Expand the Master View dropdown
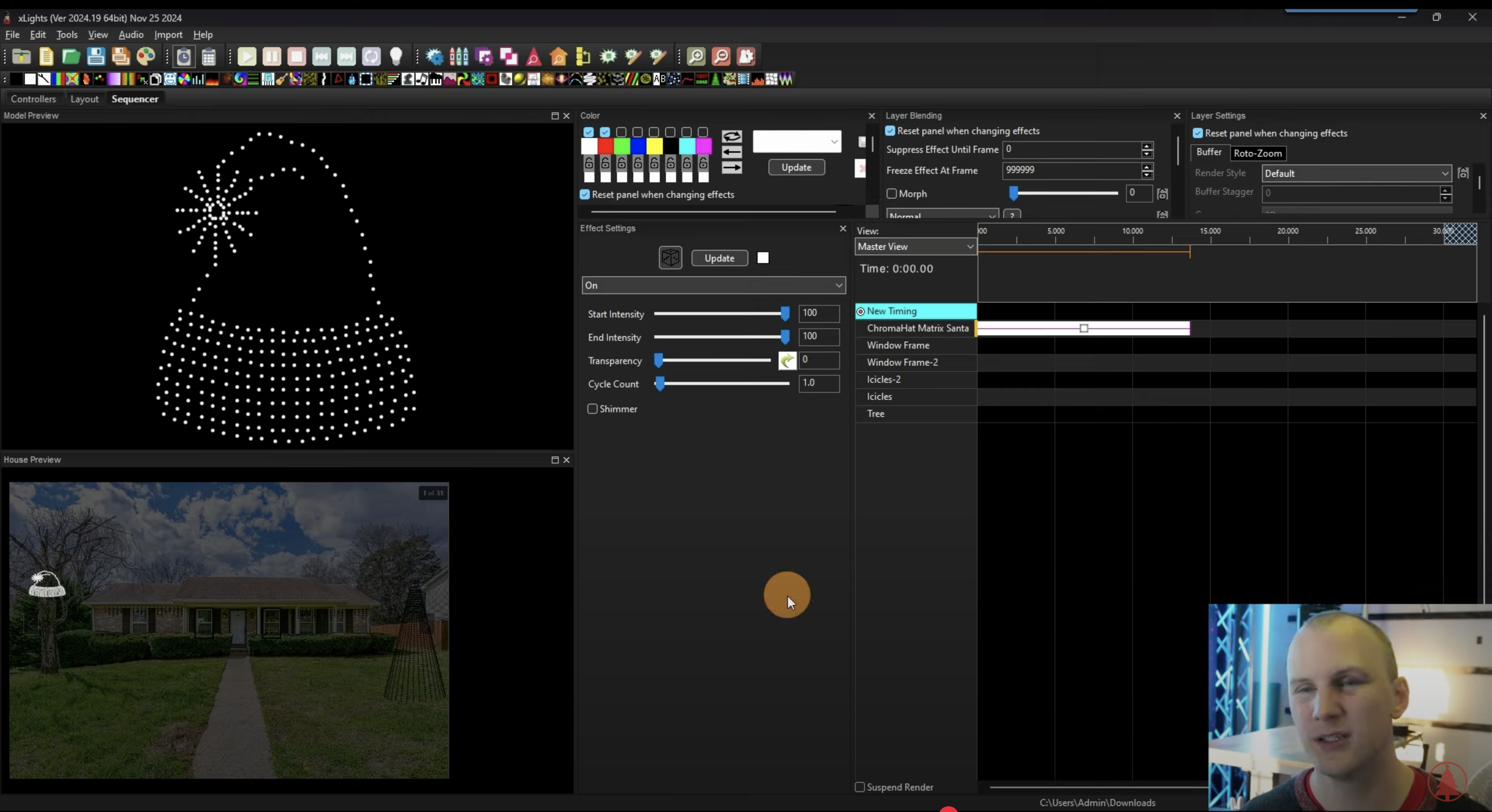Viewport: 1492px width, 812px height. click(x=915, y=247)
